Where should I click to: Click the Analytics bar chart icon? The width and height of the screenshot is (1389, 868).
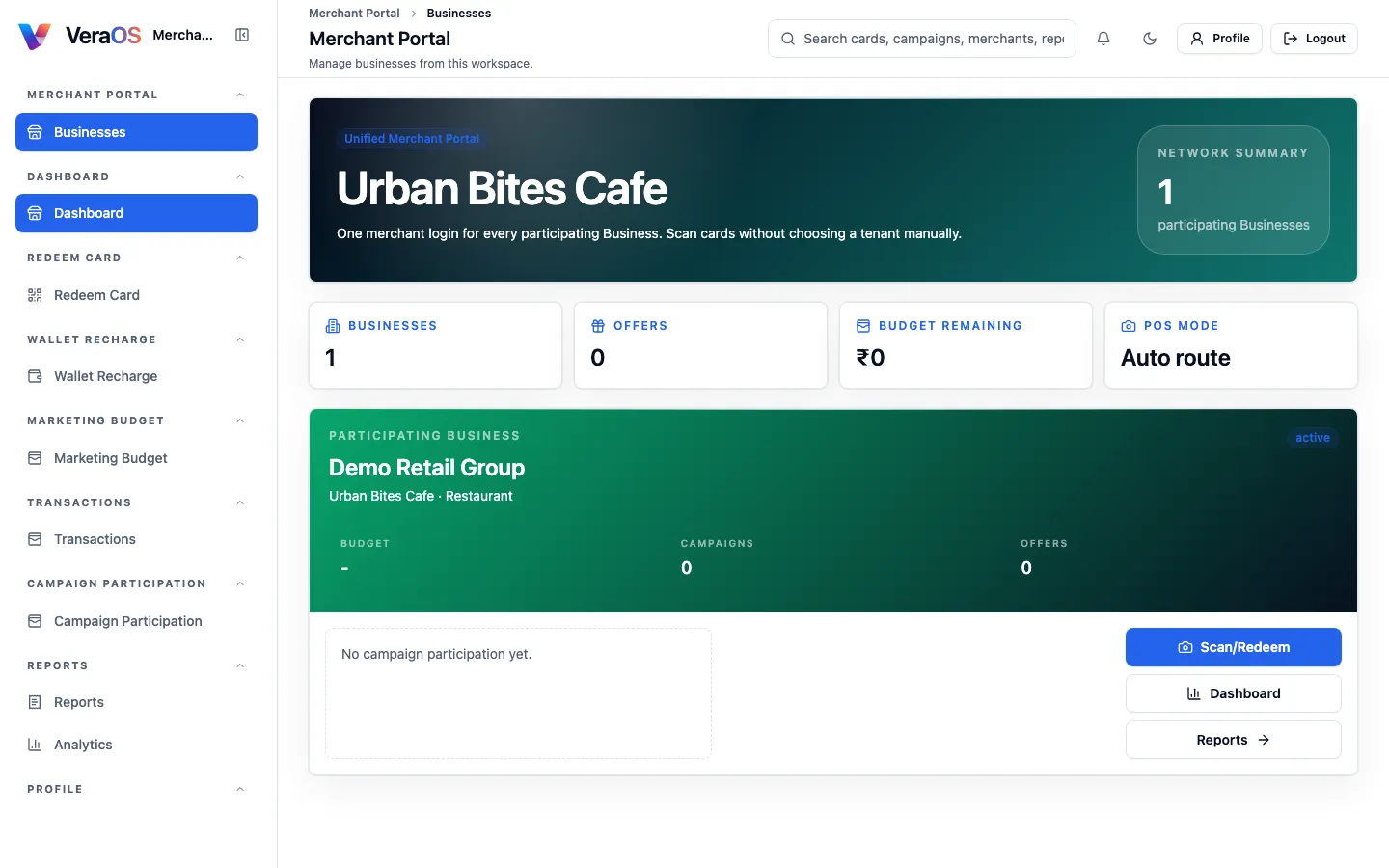(35, 745)
